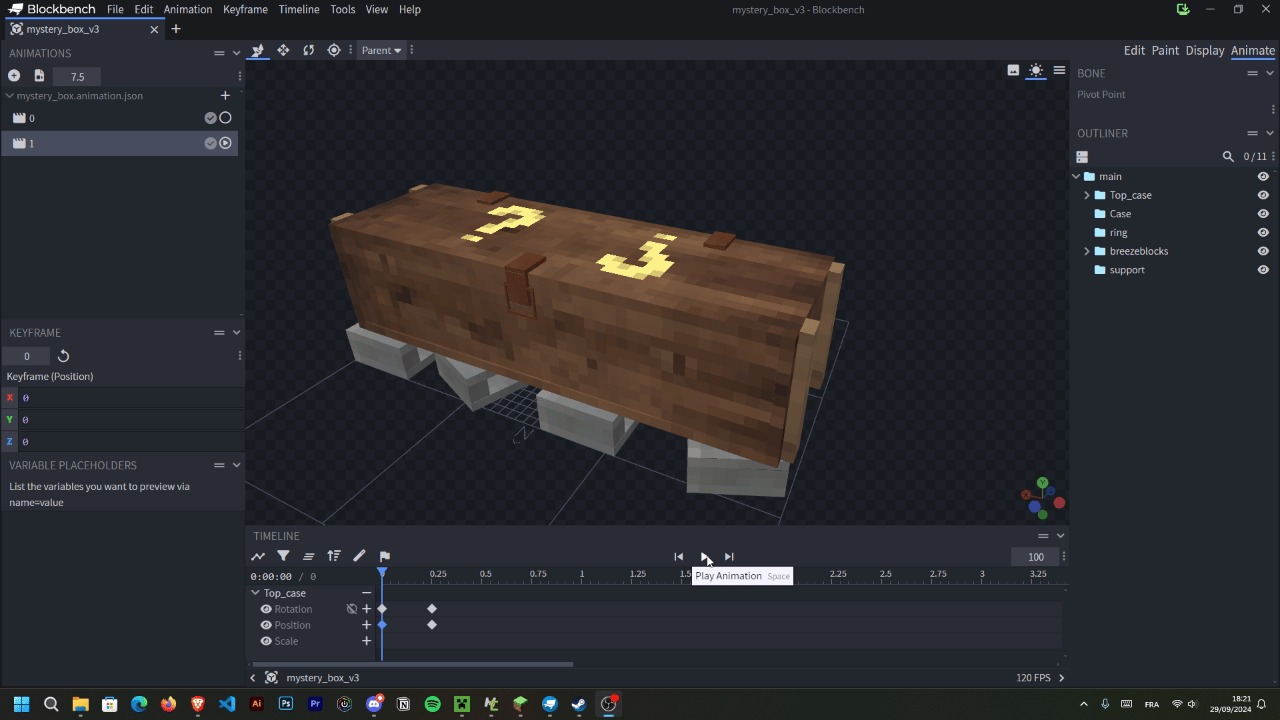Collapse the mystery_box.animation.json file entry

pos(10,96)
